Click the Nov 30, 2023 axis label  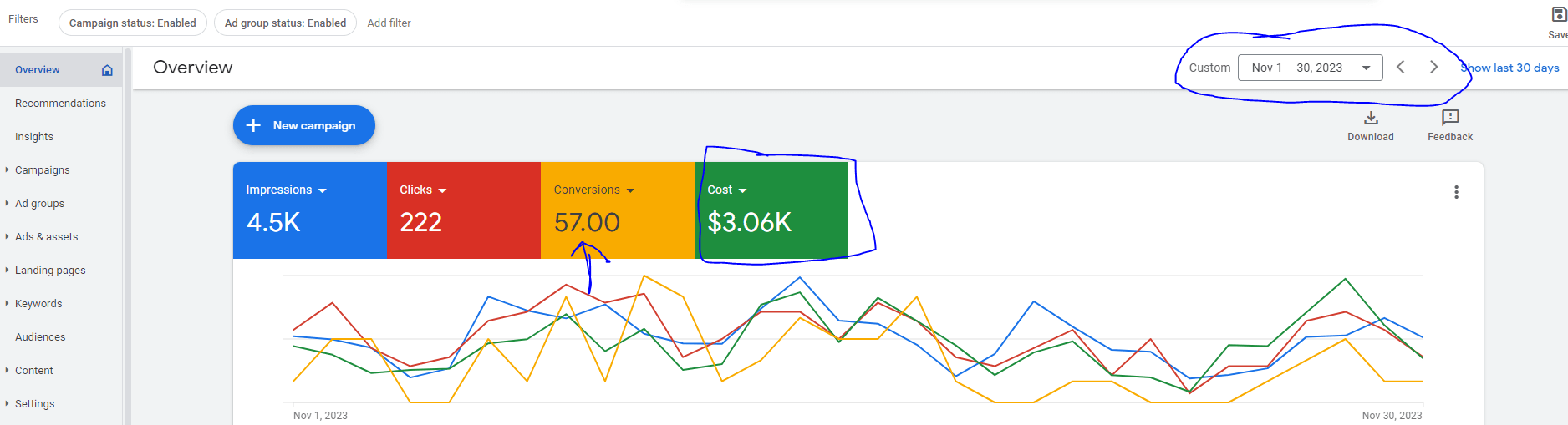(x=1392, y=415)
